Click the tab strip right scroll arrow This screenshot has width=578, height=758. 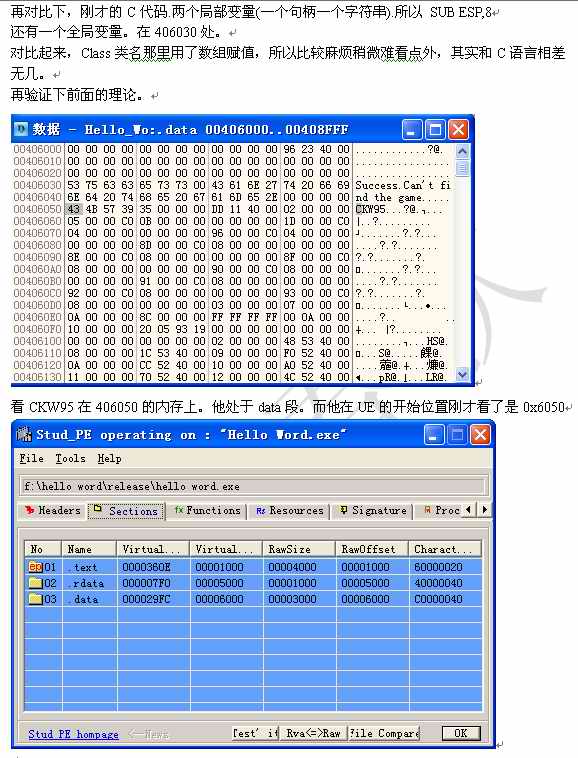(485, 510)
